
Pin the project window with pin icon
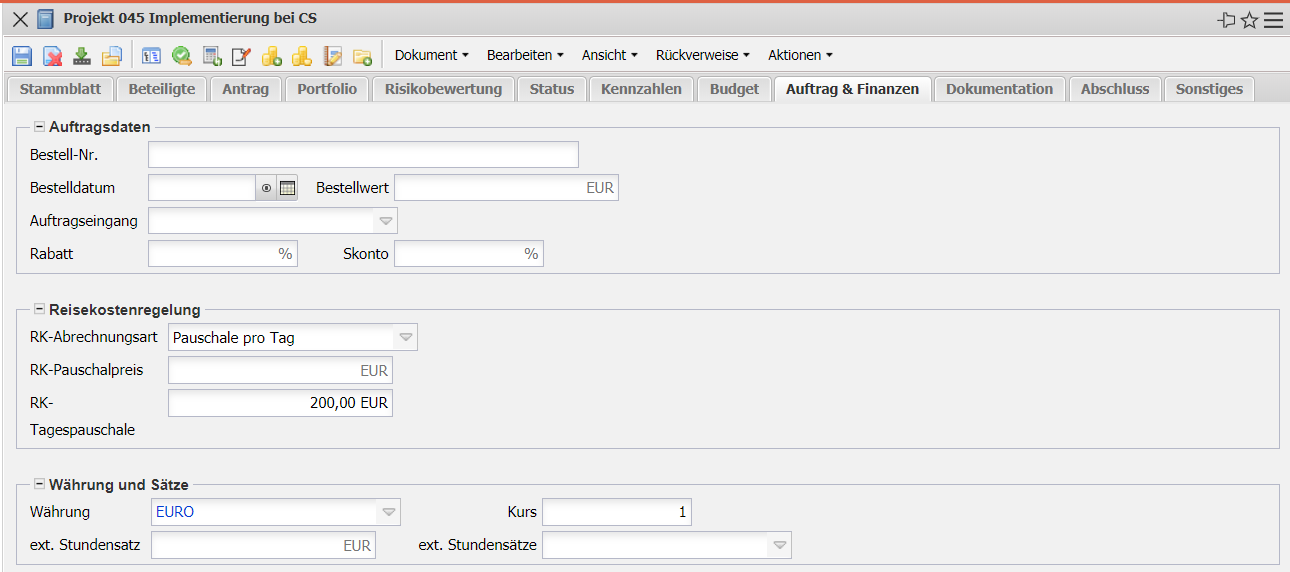(x=1226, y=20)
